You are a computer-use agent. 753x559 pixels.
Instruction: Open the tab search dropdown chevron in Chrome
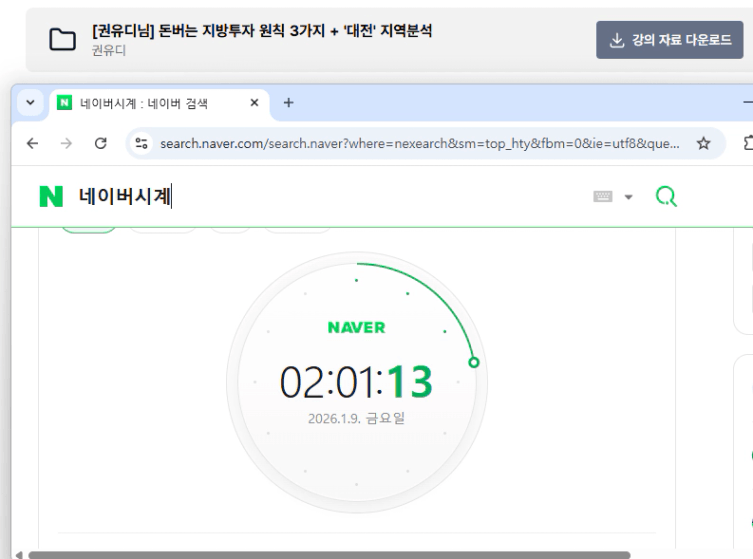coord(30,102)
